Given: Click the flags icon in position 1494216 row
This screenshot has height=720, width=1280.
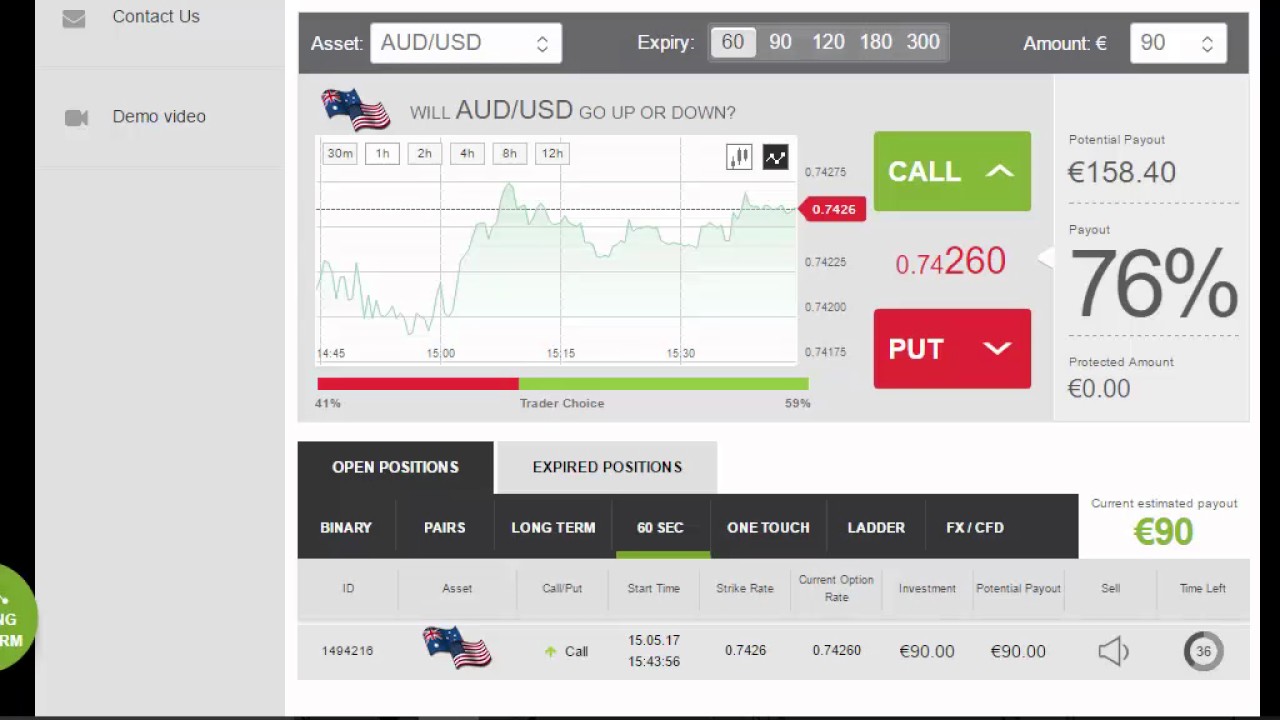Looking at the screenshot, I should tap(457, 648).
